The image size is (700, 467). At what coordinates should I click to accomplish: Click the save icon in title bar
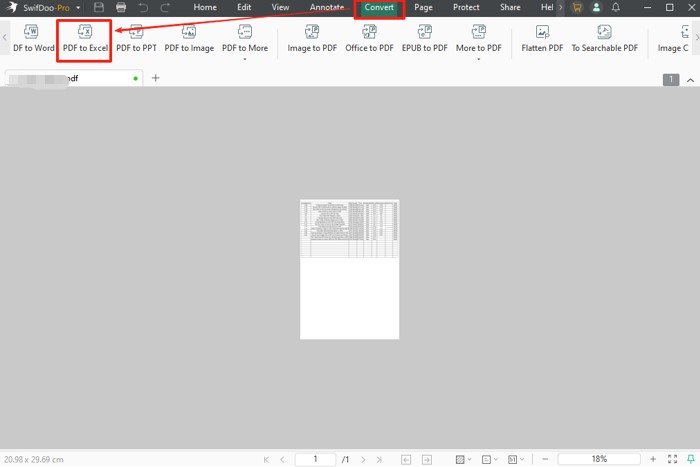[99, 7]
